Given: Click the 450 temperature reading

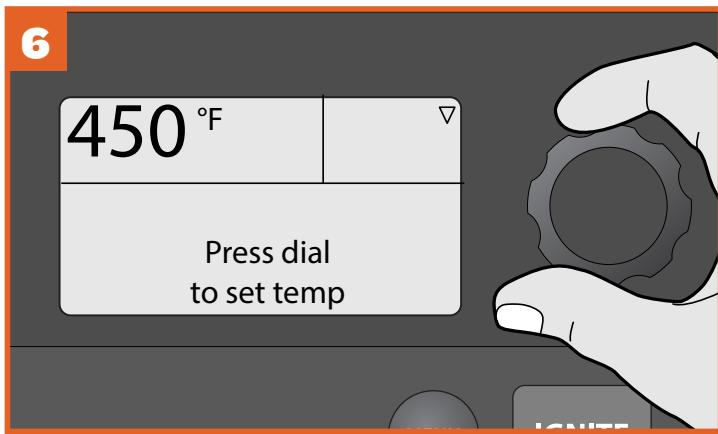Looking at the screenshot, I should (x=127, y=131).
